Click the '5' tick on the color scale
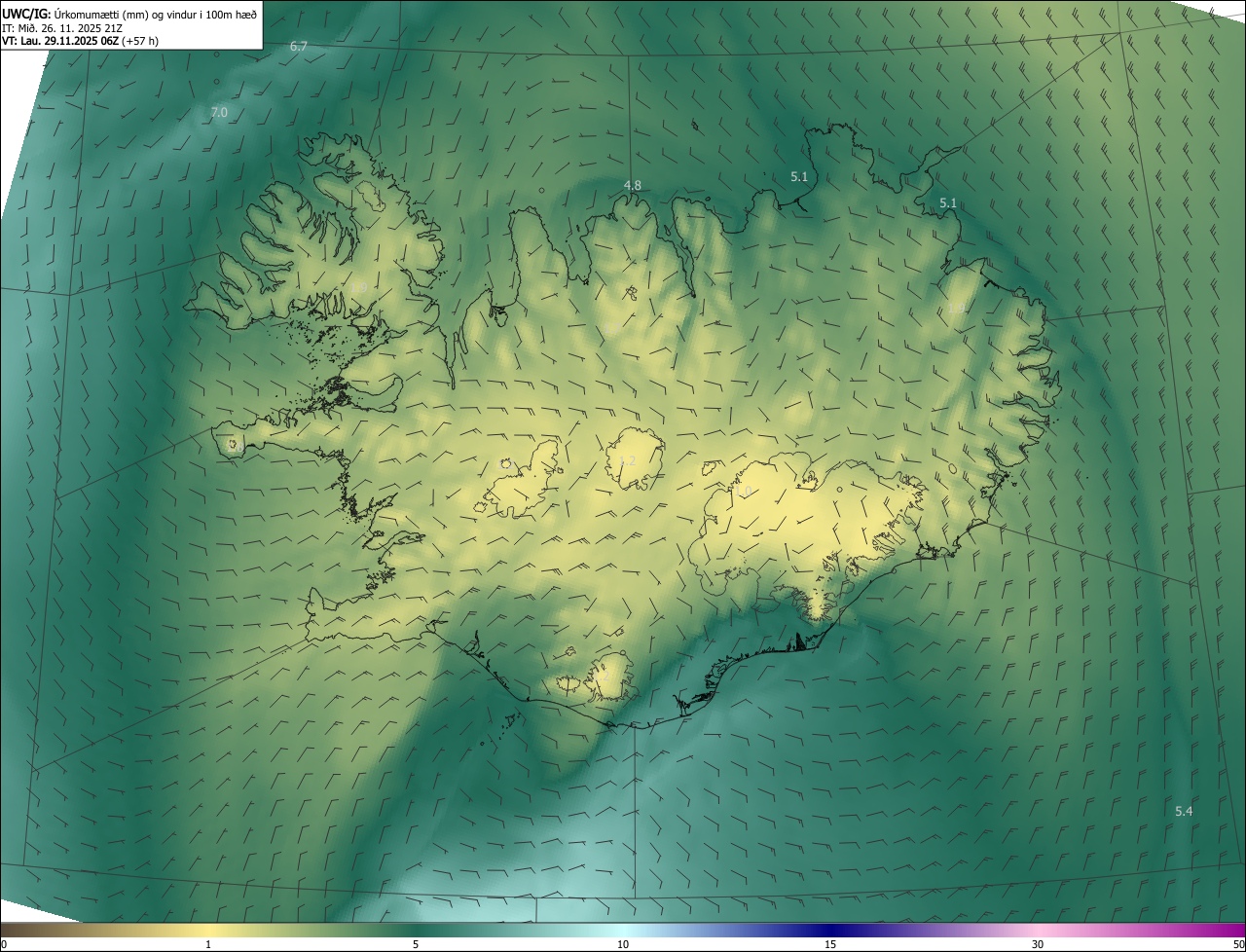 click(x=416, y=944)
